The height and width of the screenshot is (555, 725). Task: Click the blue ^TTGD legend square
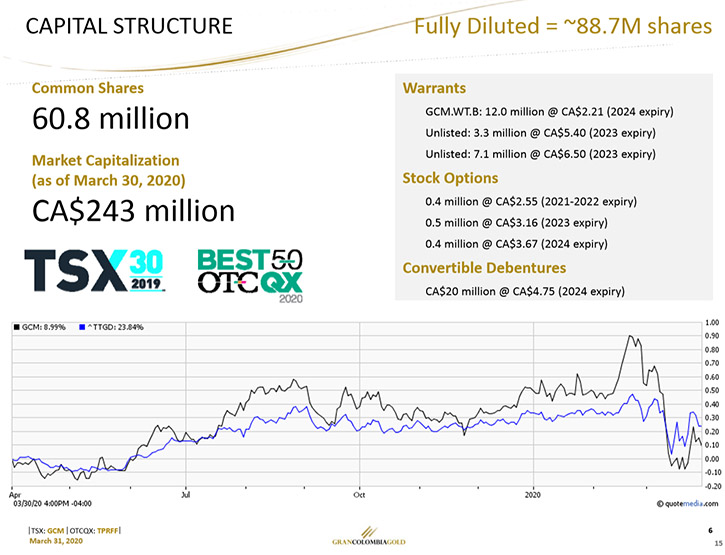point(82,327)
